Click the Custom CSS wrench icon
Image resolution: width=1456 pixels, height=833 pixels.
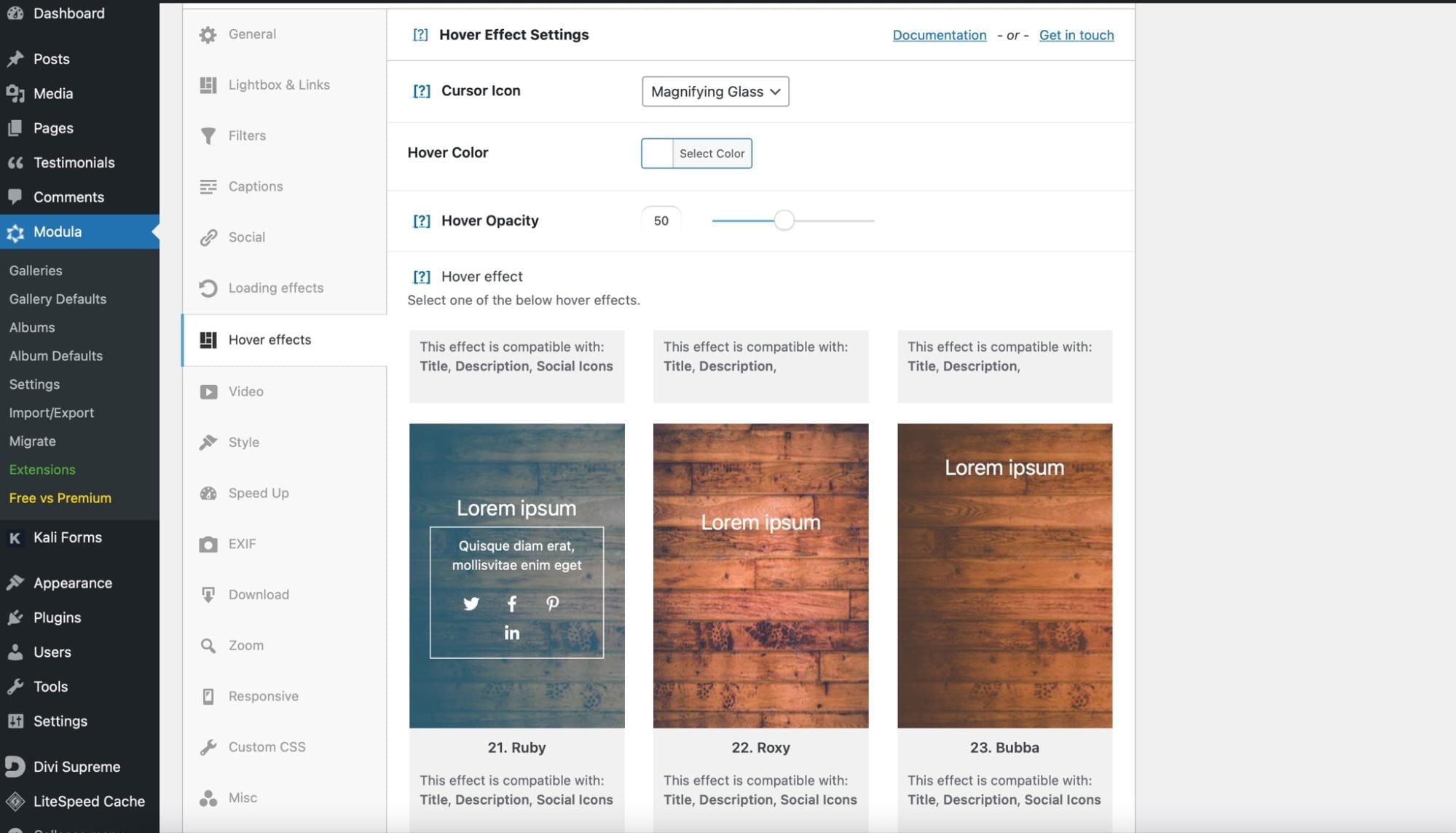pos(208,746)
